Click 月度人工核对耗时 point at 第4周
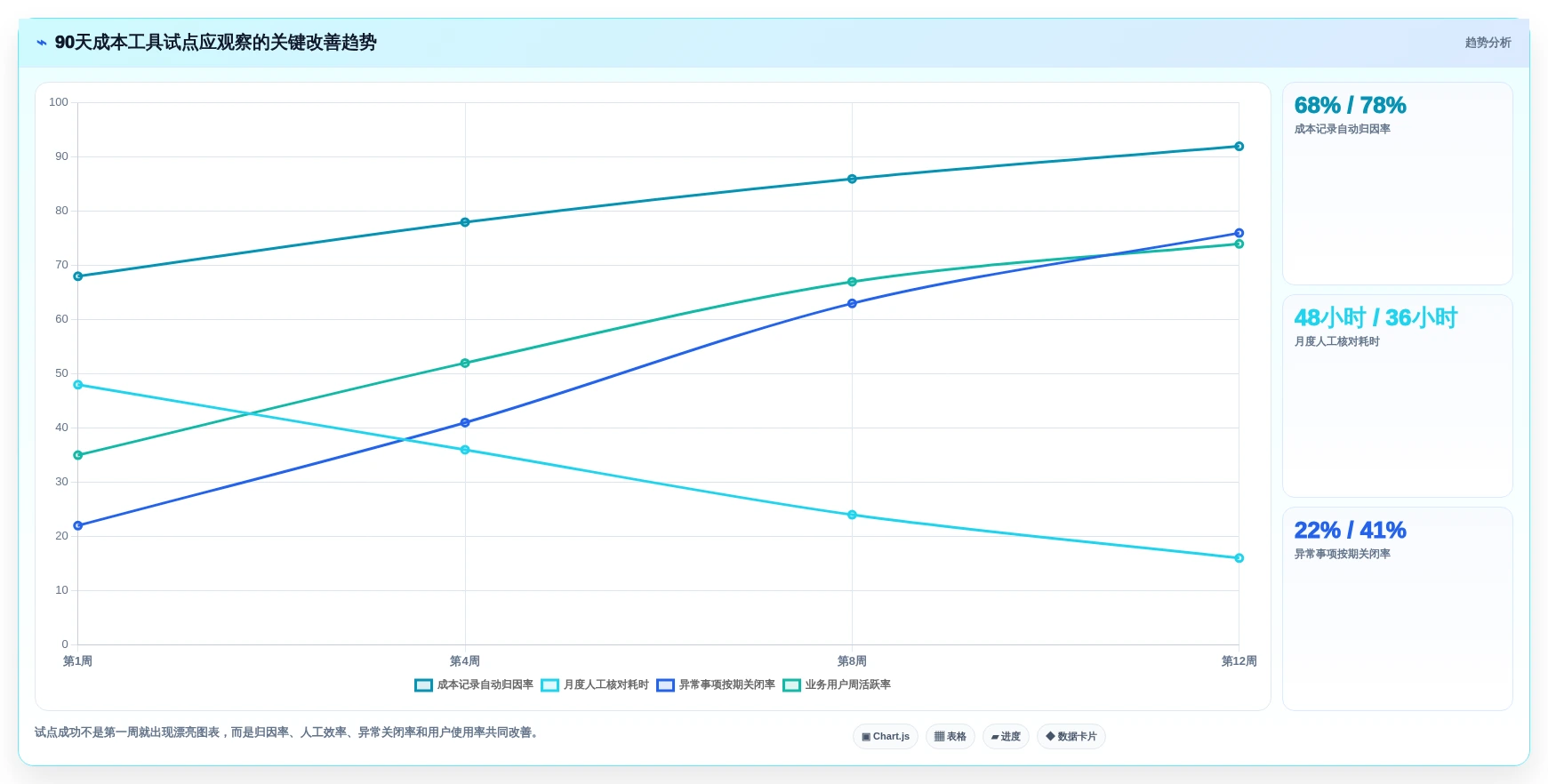The height and width of the screenshot is (784, 1548). click(x=465, y=450)
